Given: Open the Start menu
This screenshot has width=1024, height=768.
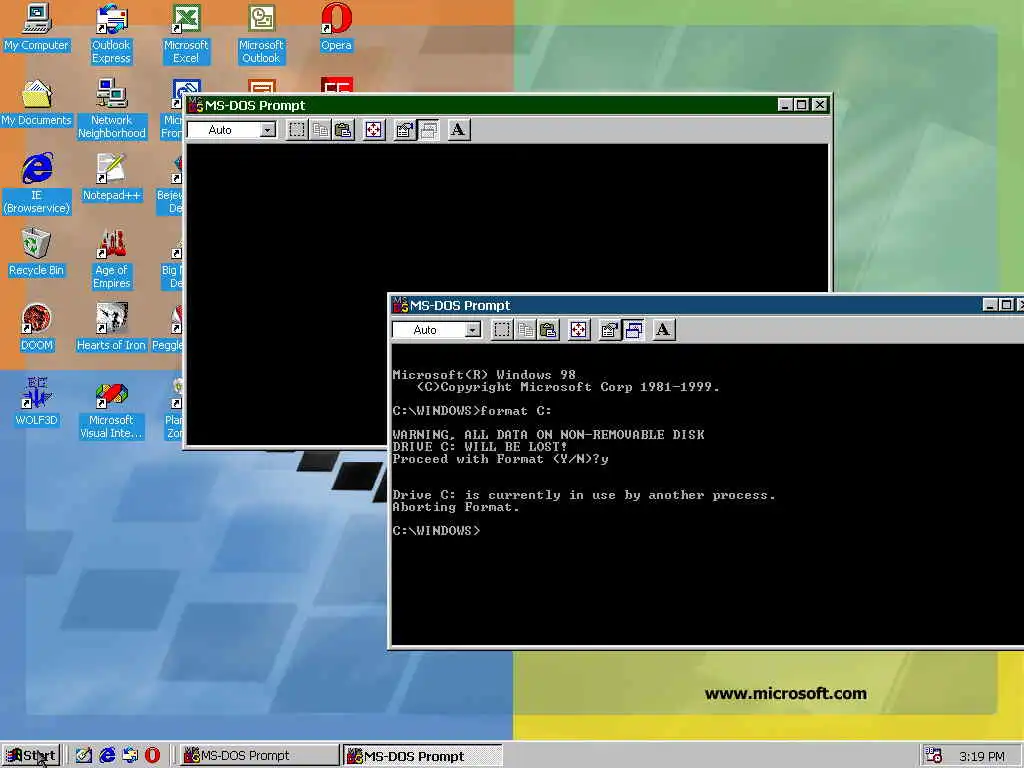Looking at the screenshot, I should pos(31,756).
